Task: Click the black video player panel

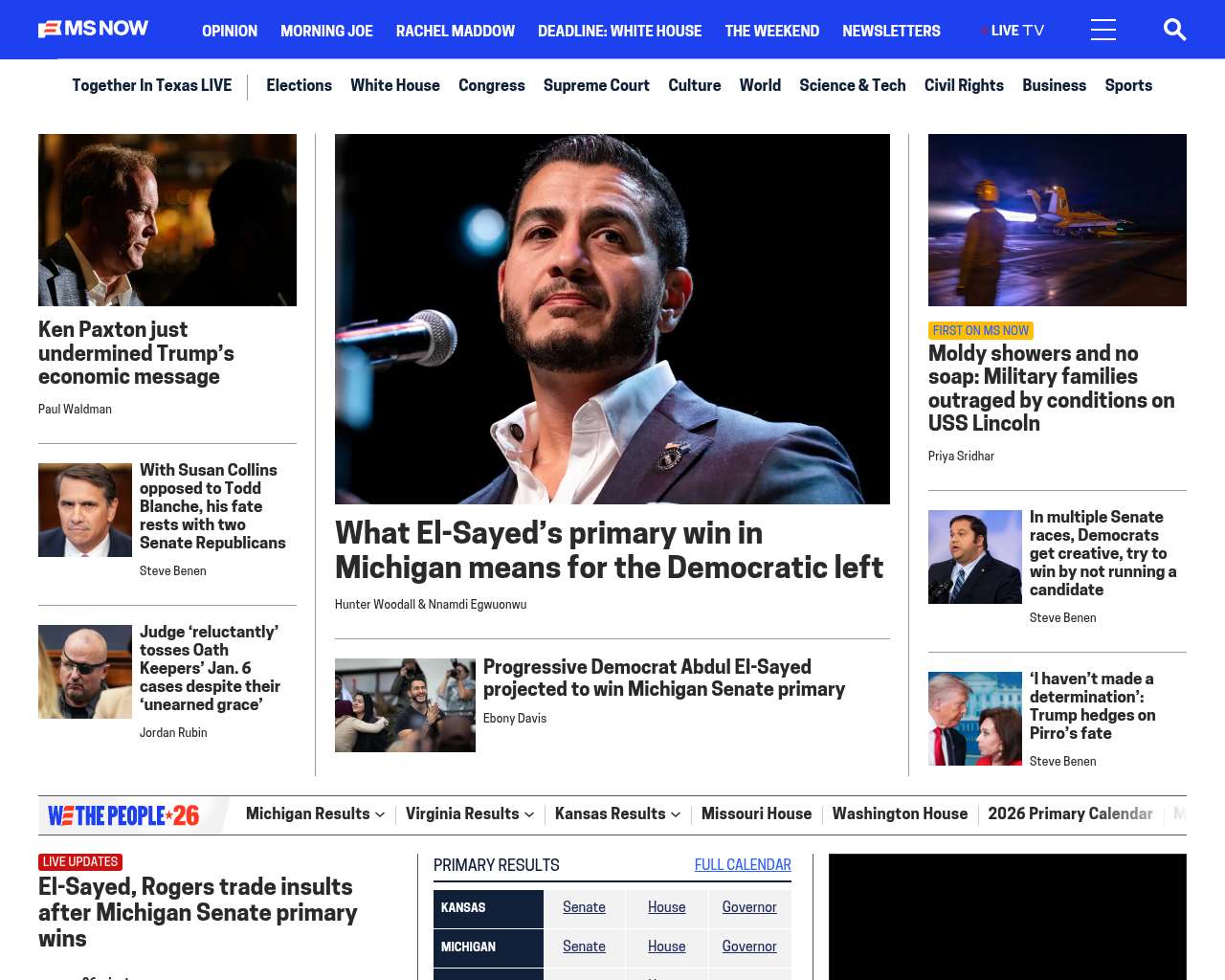Action: click(1008, 917)
